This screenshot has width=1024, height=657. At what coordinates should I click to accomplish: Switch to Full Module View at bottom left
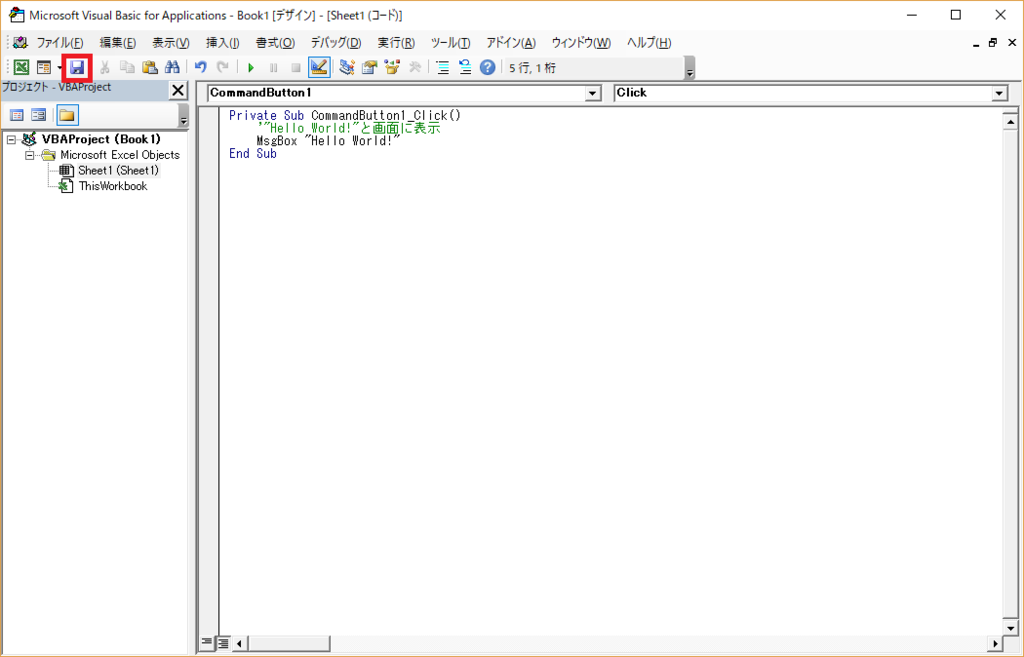(x=223, y=643)
